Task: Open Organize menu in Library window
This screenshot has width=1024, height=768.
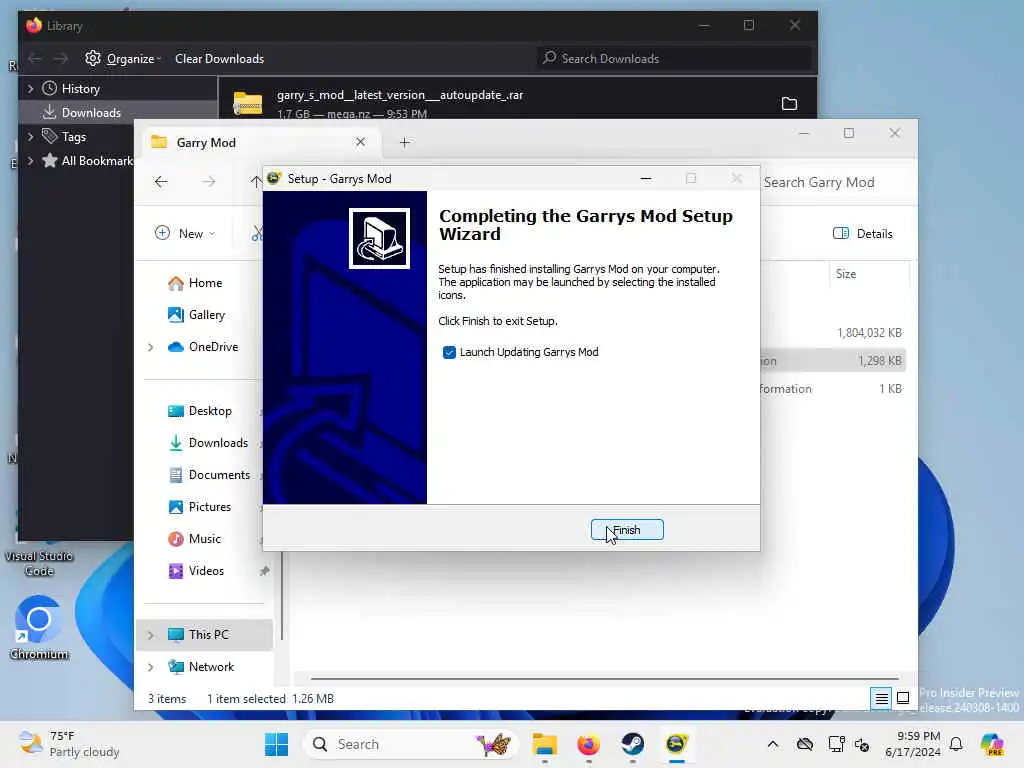Action: coord(123,59)
